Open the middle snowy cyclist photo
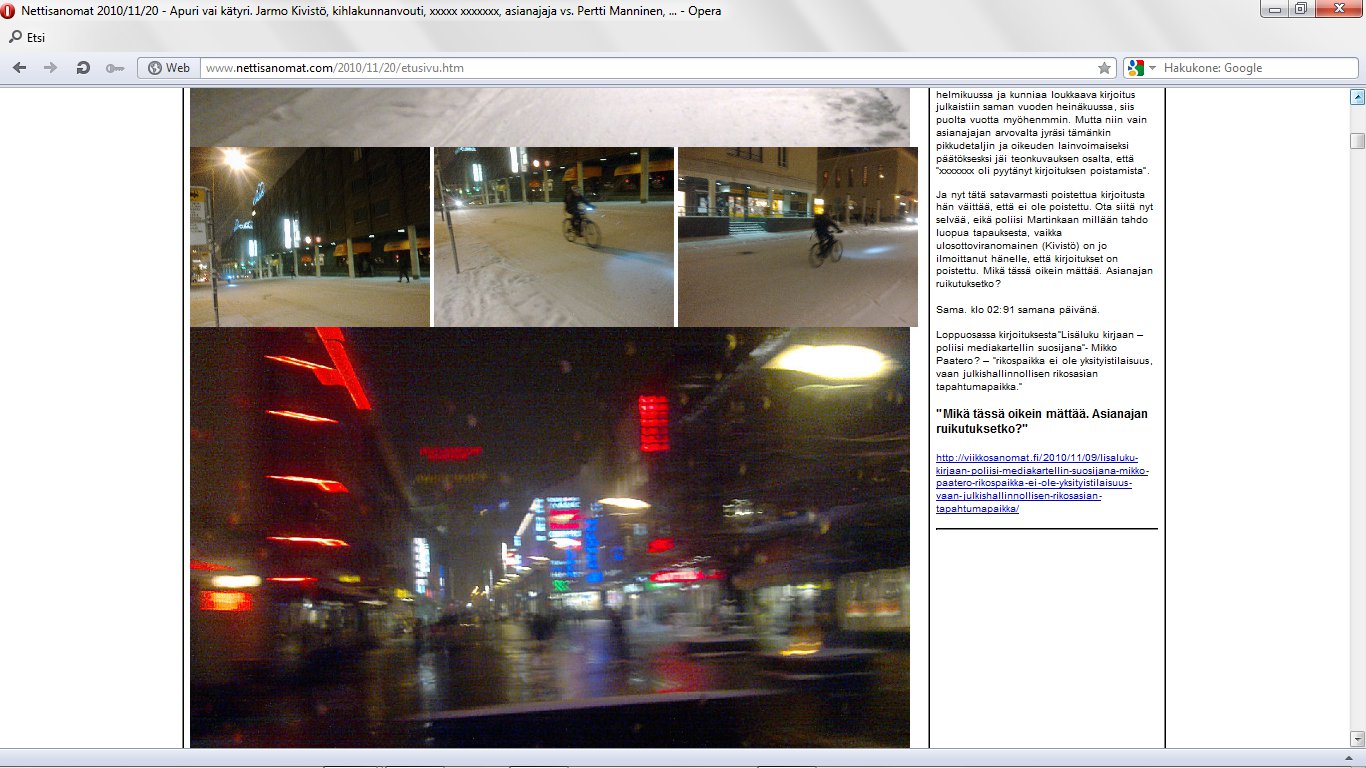Screen dimensions: 1366x768 pos(554,237)
